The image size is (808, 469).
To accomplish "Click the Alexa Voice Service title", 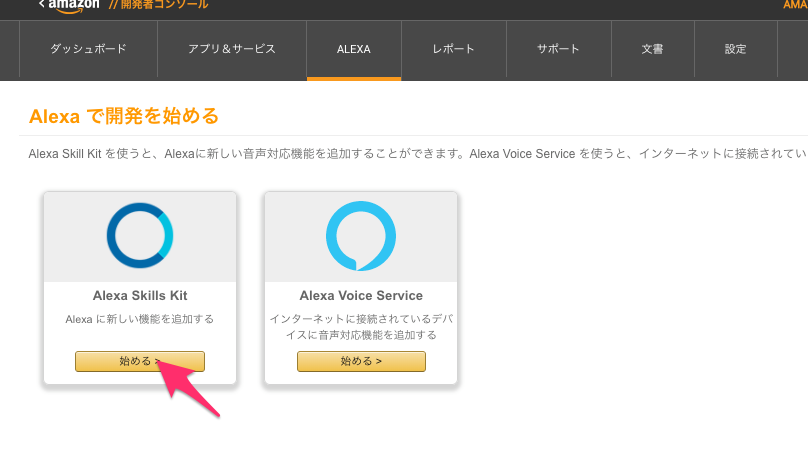I will 361,295.
